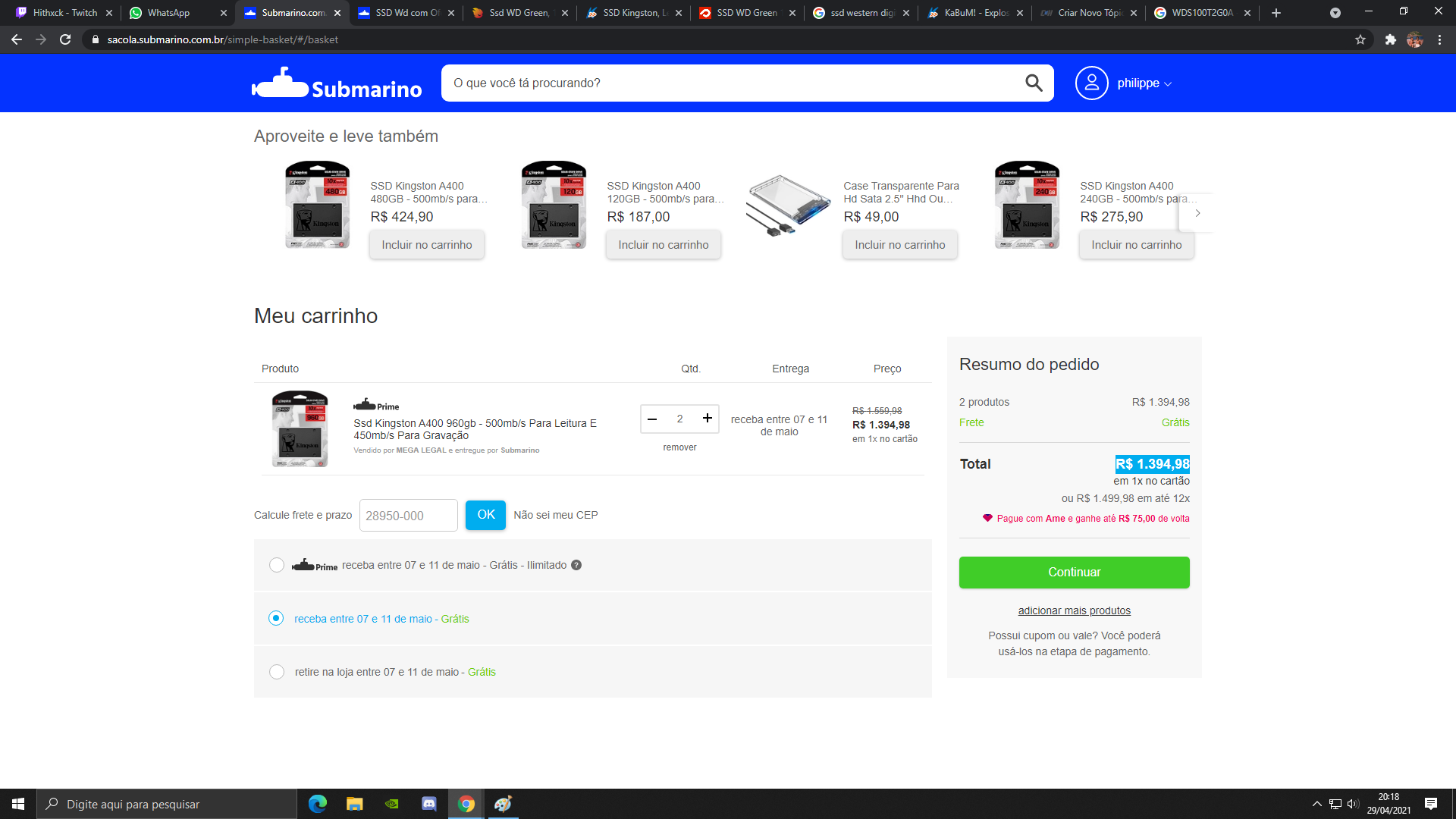Open File Explorer from the taskbar
The width and height of the screenshot is (1456, 819).
pyautogui.click(x=355, y=804)
